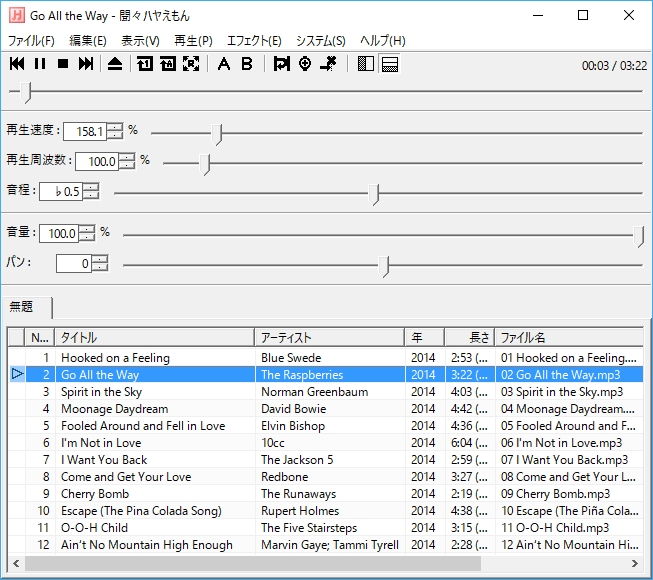Increase volume with spinner up arrow
This screenshot has height=580, width=653.
point(87,229)
